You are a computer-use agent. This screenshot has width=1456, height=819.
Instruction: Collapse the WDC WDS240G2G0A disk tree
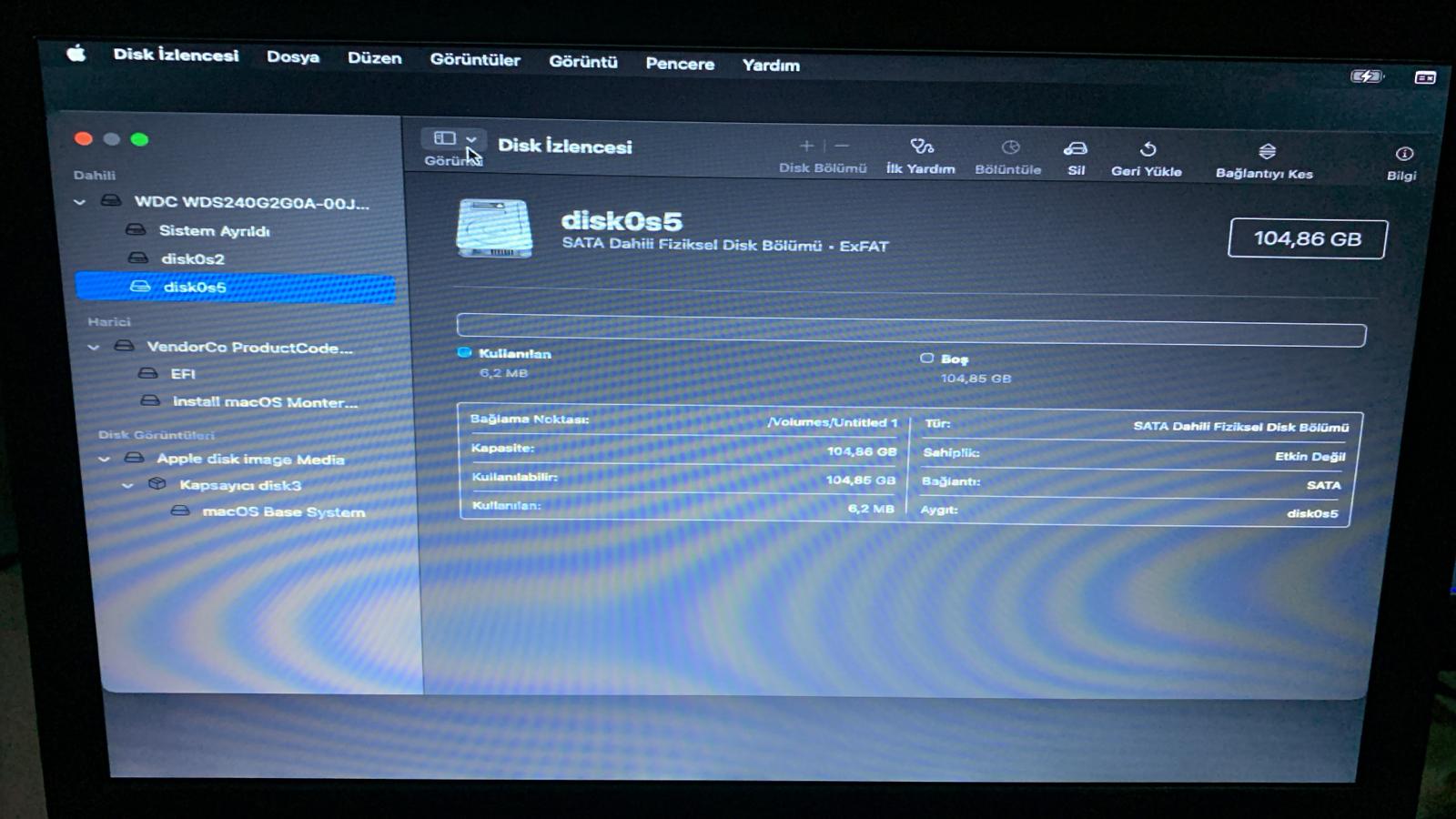click(x=80, y=201)
